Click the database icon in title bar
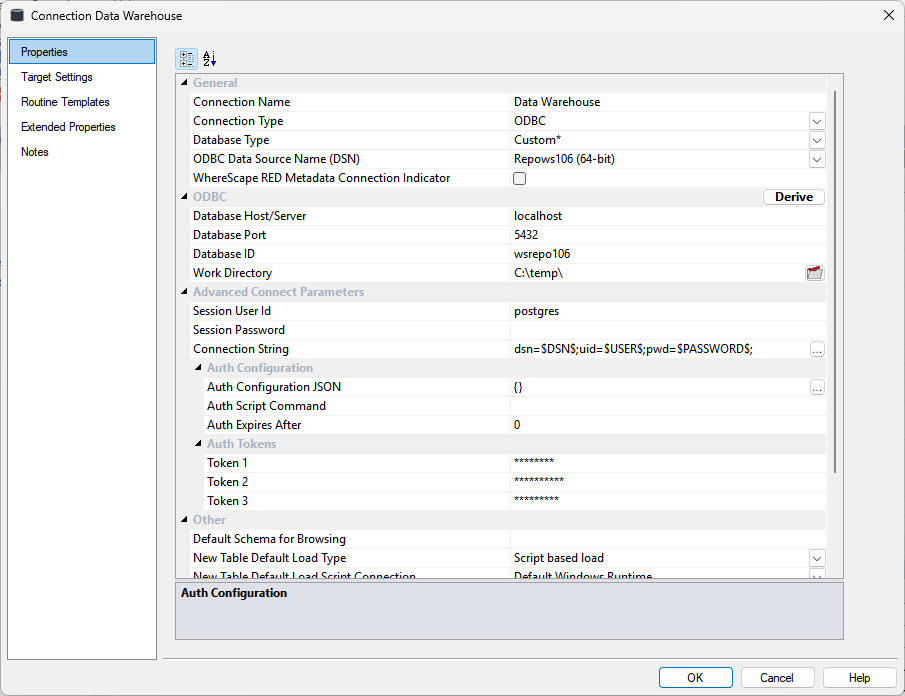The height and width of the screenshot is (696, 905). [x=17, y=15]
